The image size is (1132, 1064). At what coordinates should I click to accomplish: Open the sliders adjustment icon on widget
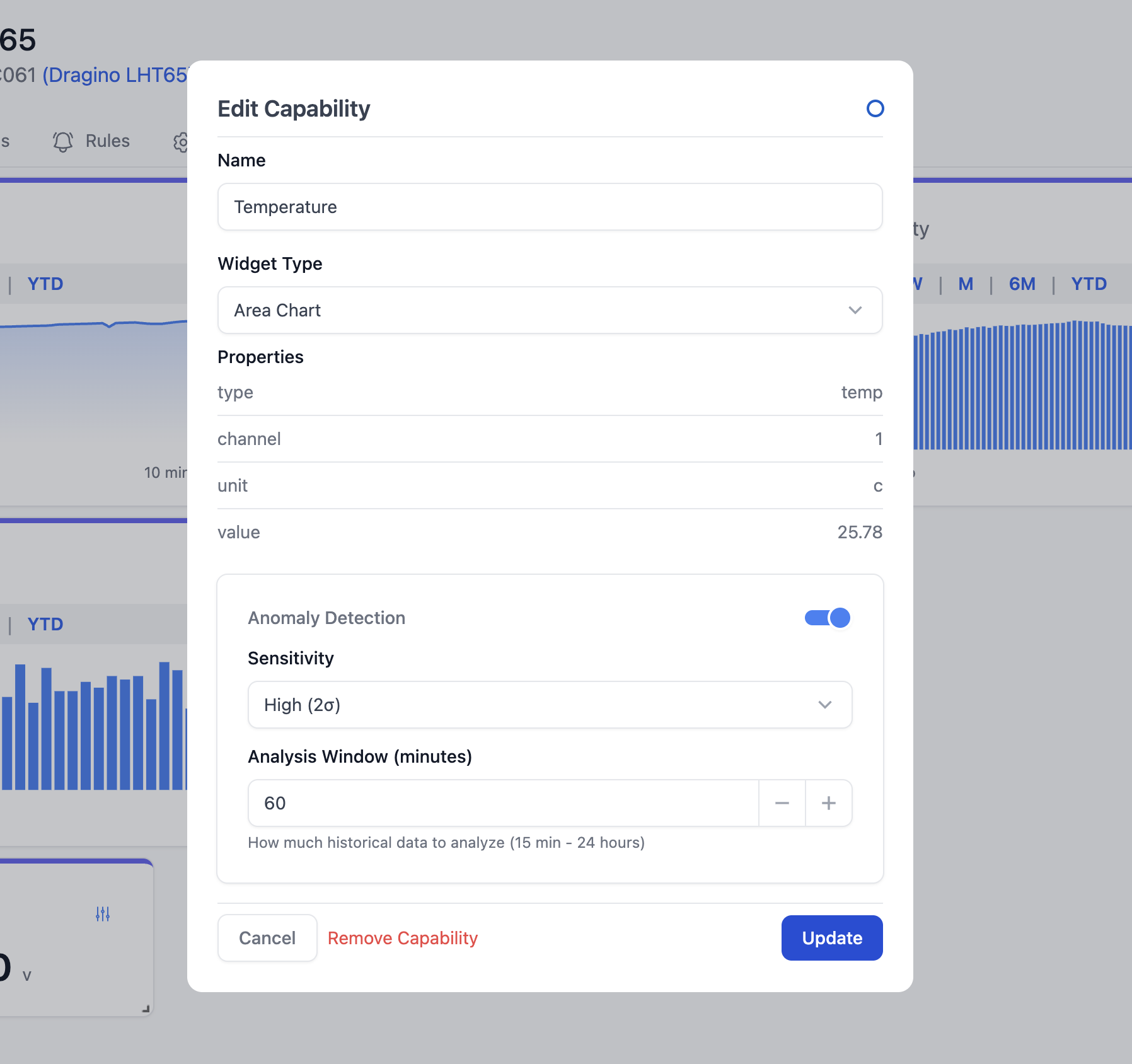[x=103, y=913]
